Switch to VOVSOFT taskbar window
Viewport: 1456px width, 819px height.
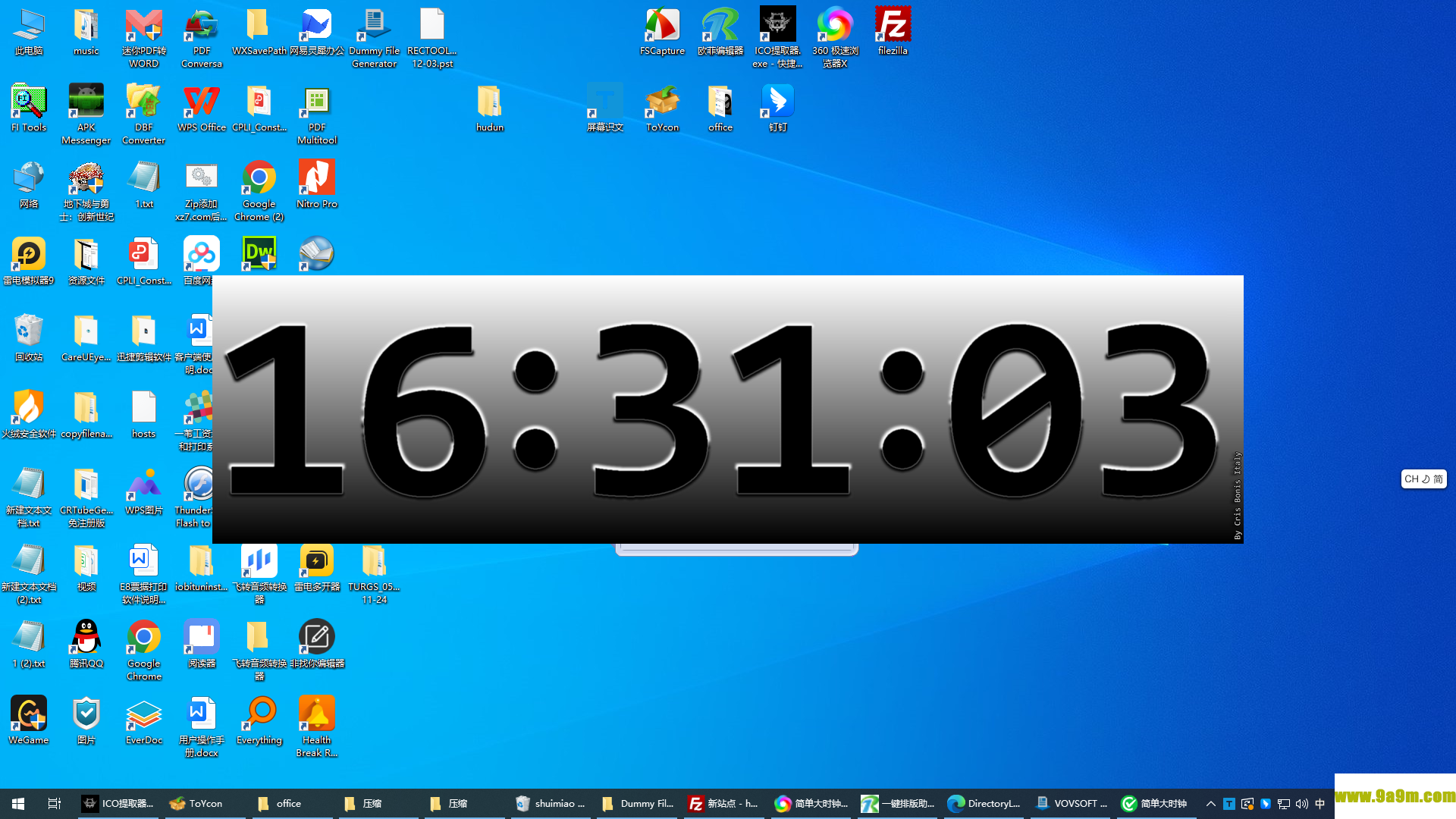[1072, 803]
